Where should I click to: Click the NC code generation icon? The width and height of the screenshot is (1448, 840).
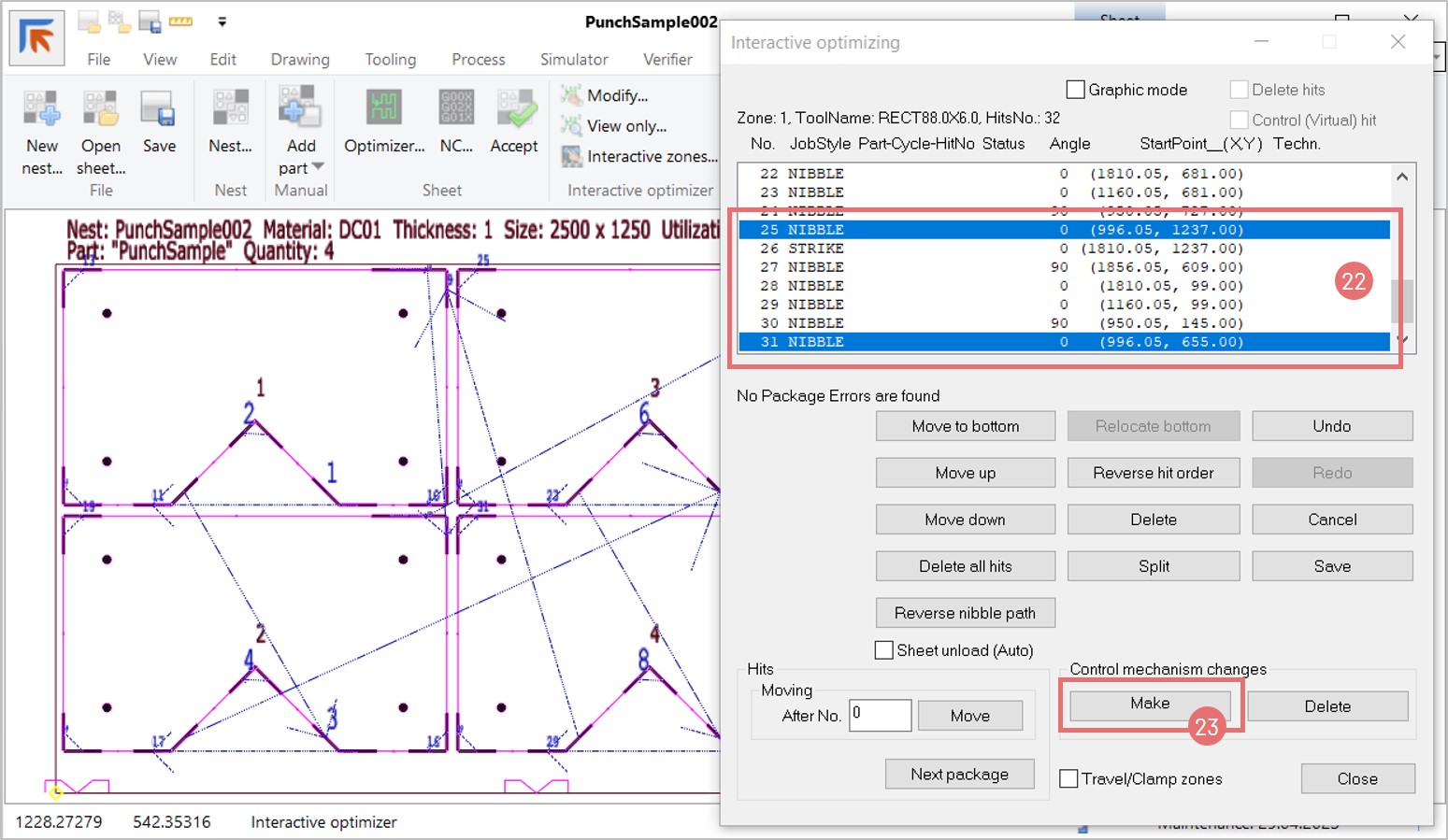click(x=456, y=110)
